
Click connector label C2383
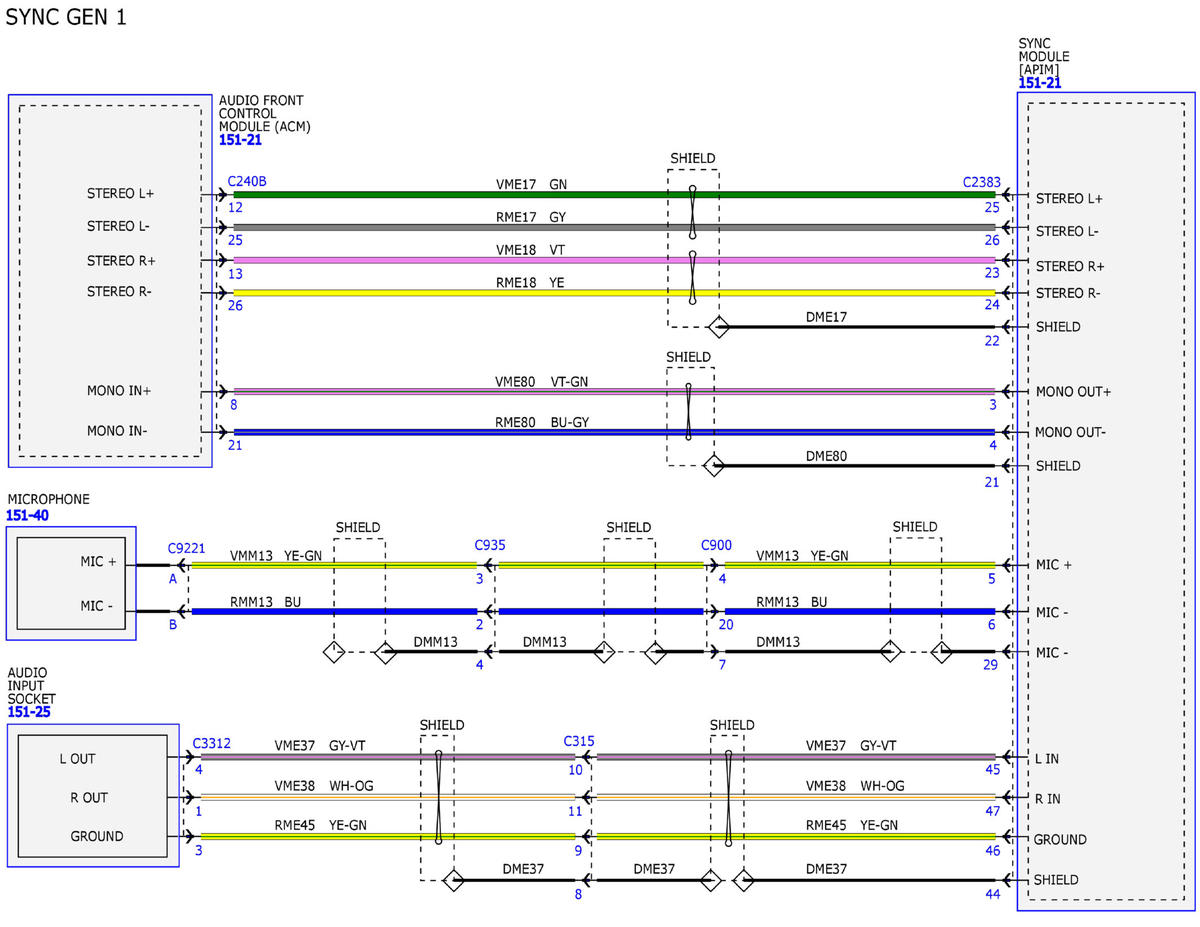click(x=981, y=182)
